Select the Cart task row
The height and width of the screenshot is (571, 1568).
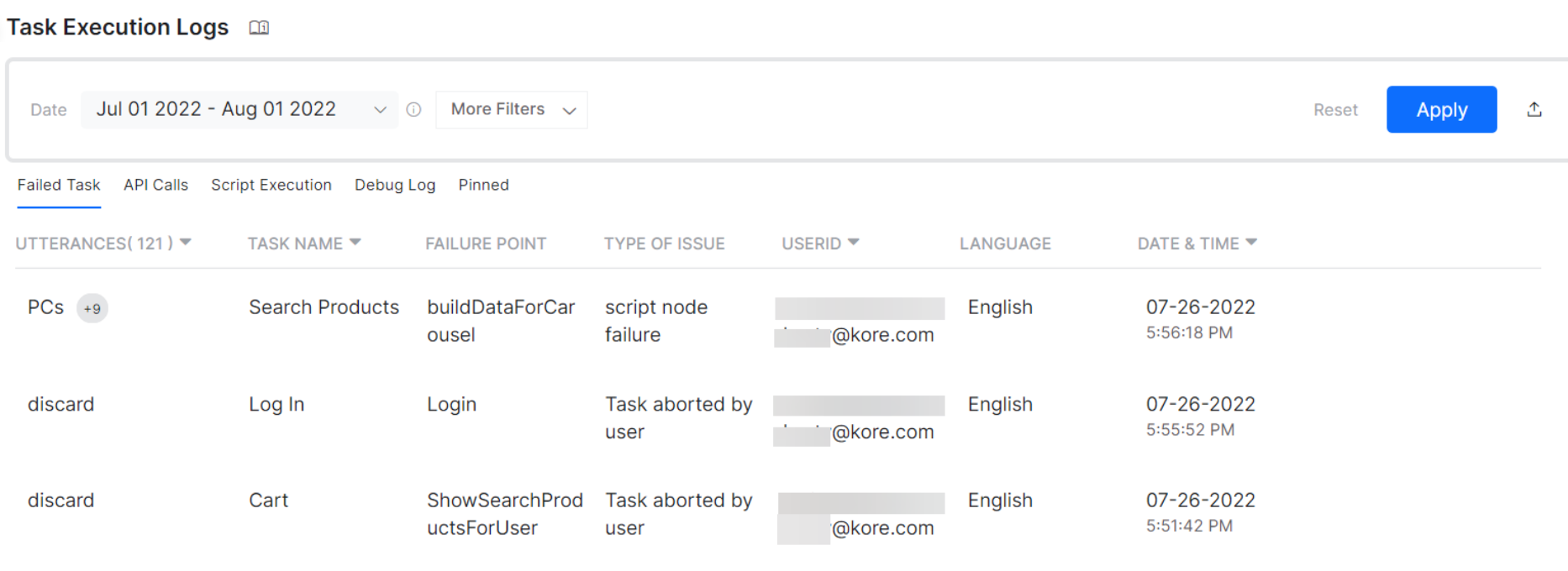point(268,500)
